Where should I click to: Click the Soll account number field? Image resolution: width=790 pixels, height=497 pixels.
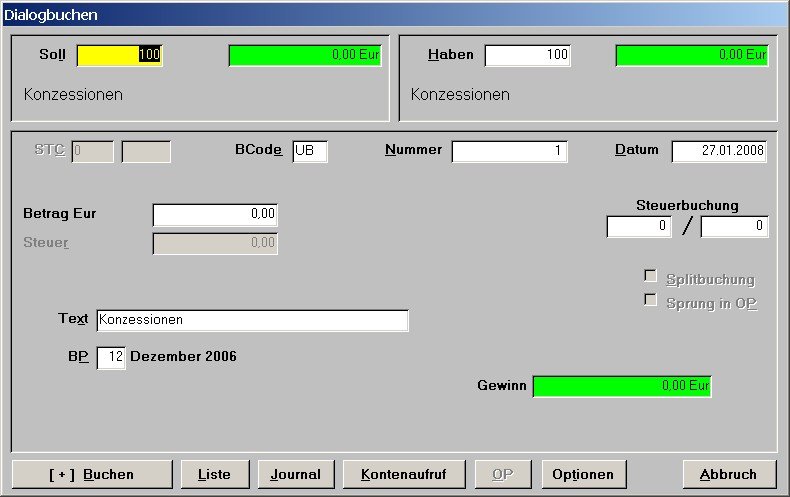(120, 56)
